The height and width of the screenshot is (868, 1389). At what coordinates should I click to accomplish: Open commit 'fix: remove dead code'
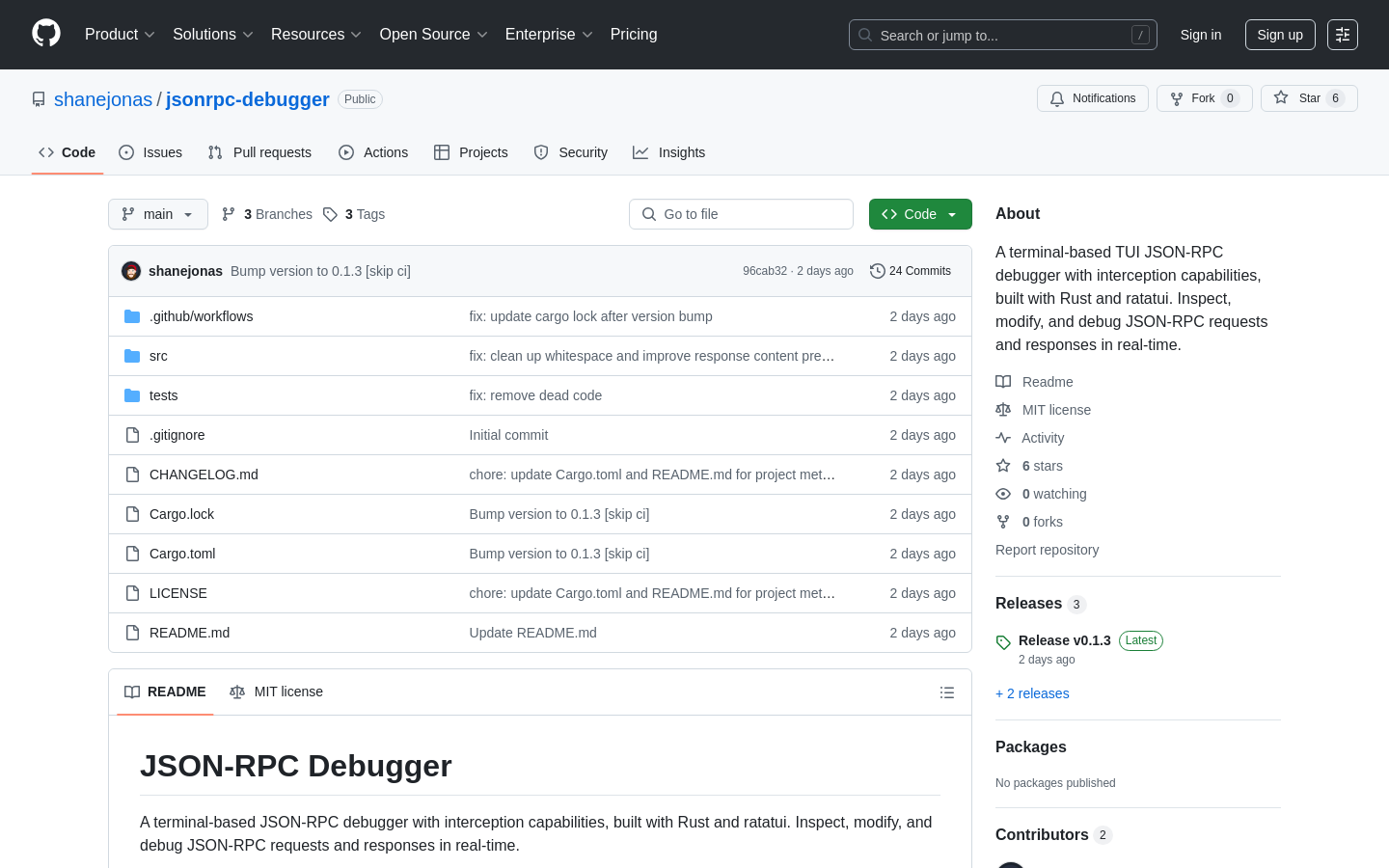535,395
